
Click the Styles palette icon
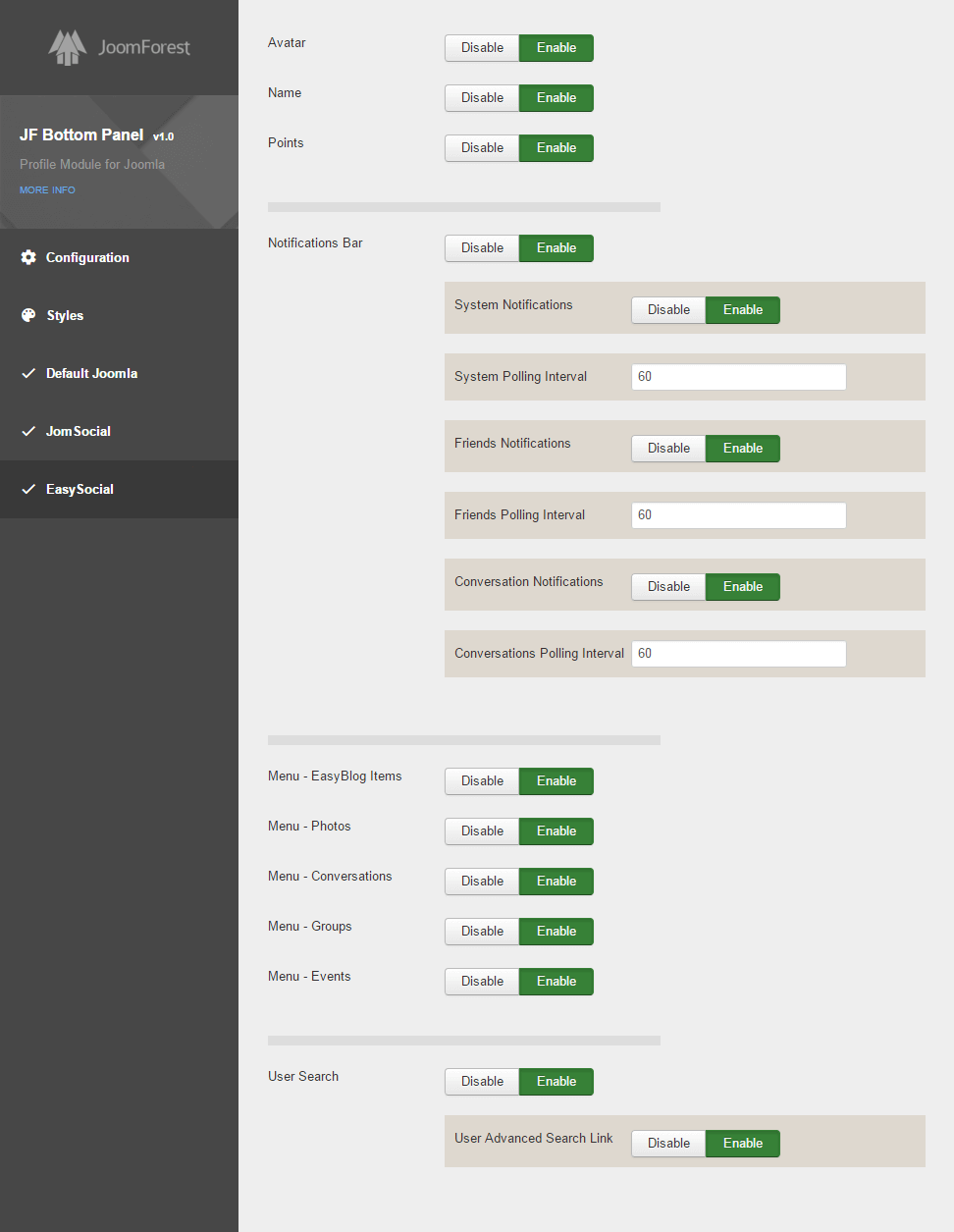coord(28,315)
